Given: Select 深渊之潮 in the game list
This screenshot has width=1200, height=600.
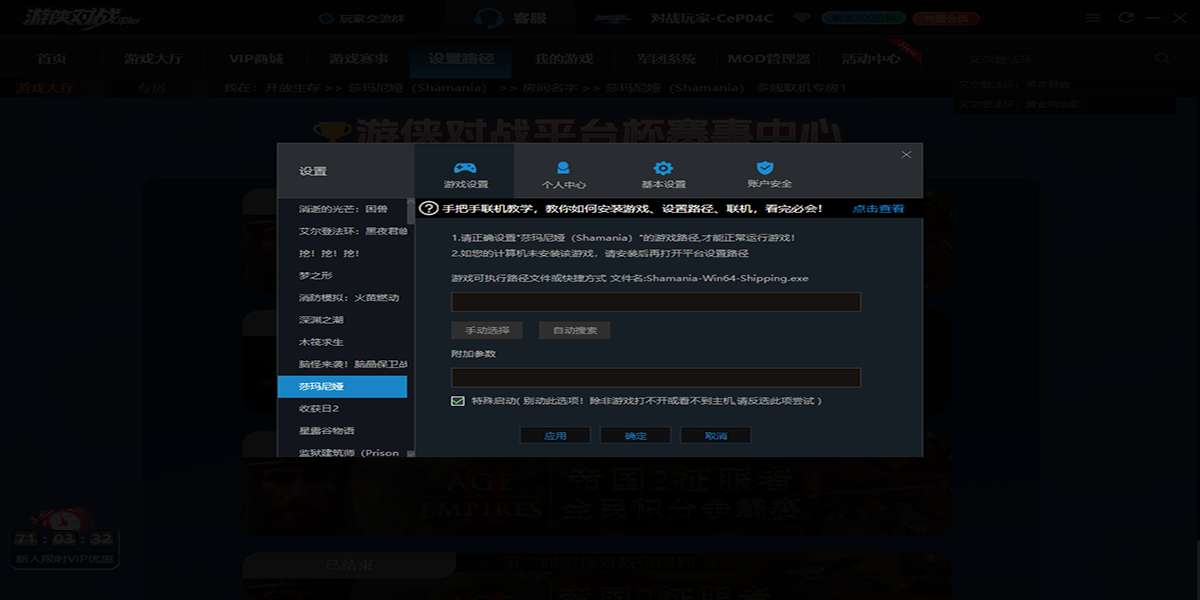Looking at the screenshot, I should click(342, 320).
